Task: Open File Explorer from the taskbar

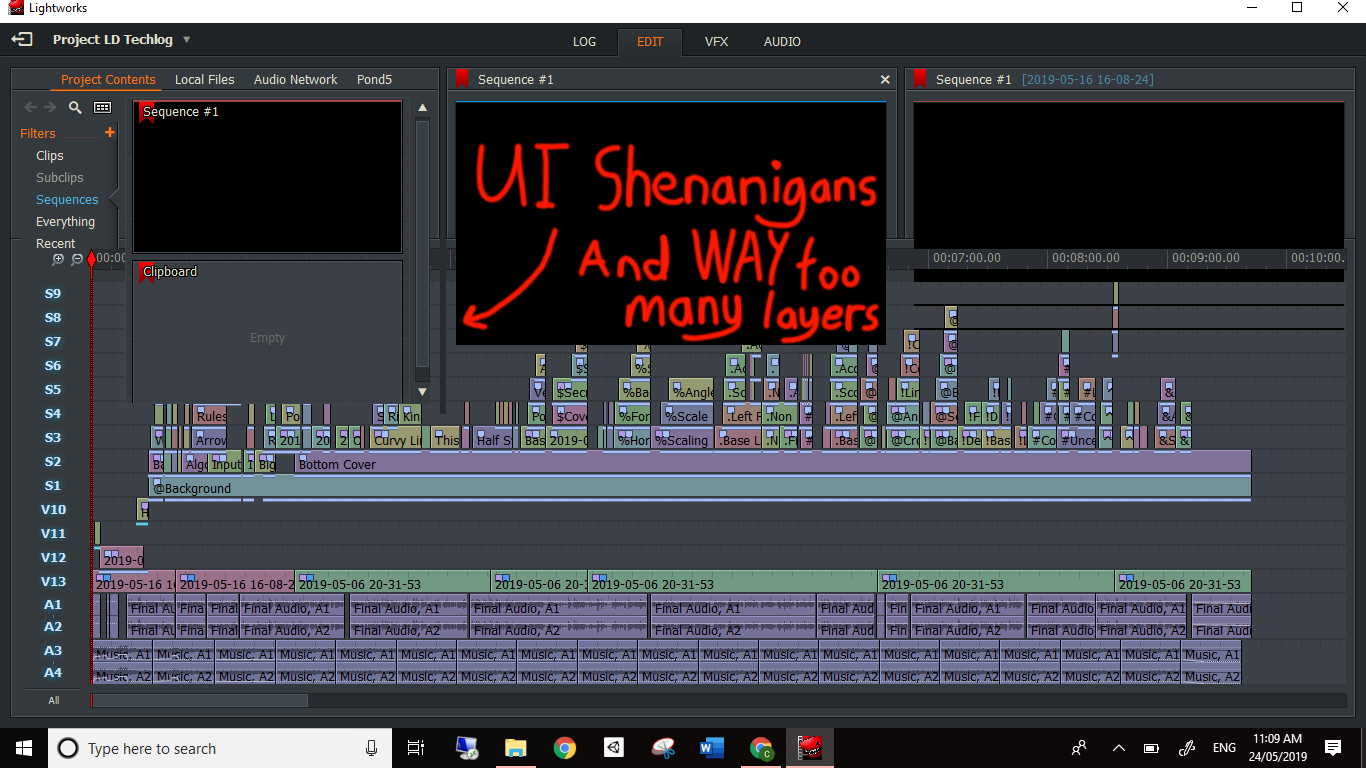Action: [516, 748]
